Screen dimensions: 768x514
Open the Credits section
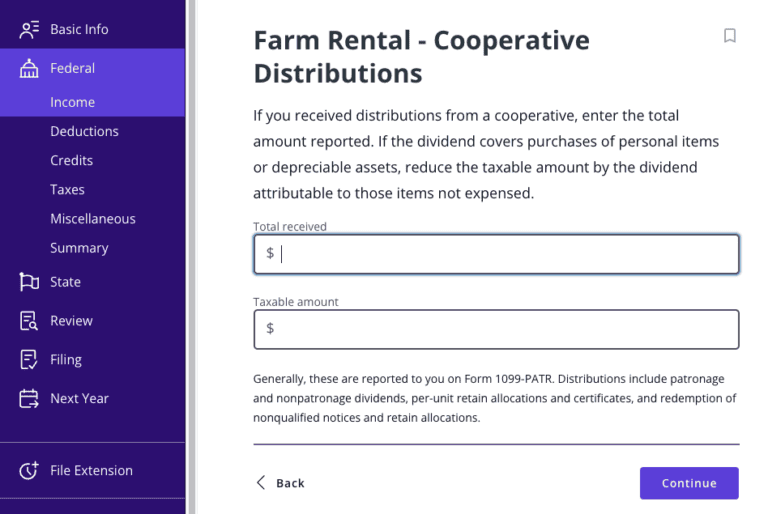[x=71, y=160]
